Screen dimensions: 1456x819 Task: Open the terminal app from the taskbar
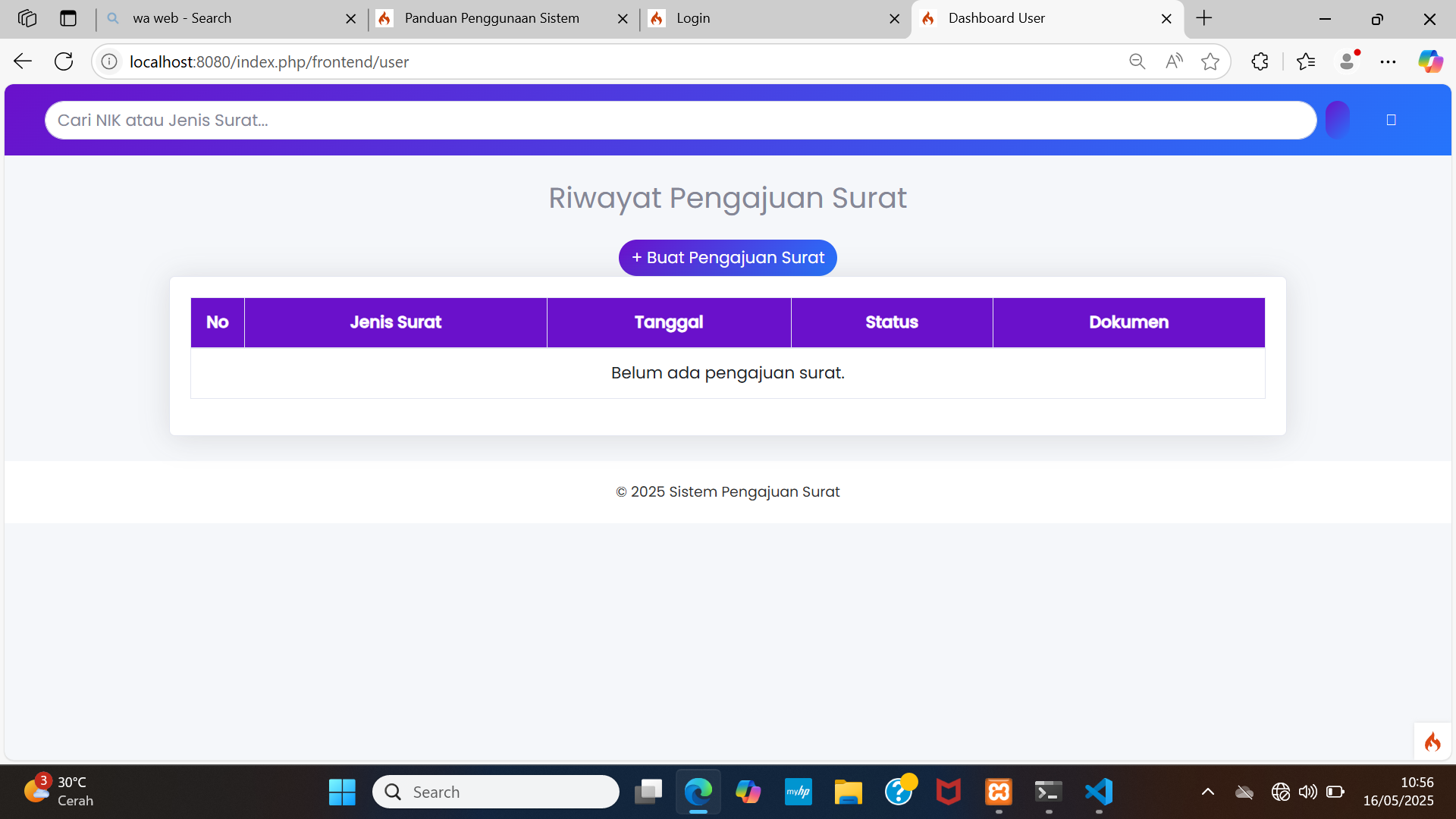(x=1047, y=791)
